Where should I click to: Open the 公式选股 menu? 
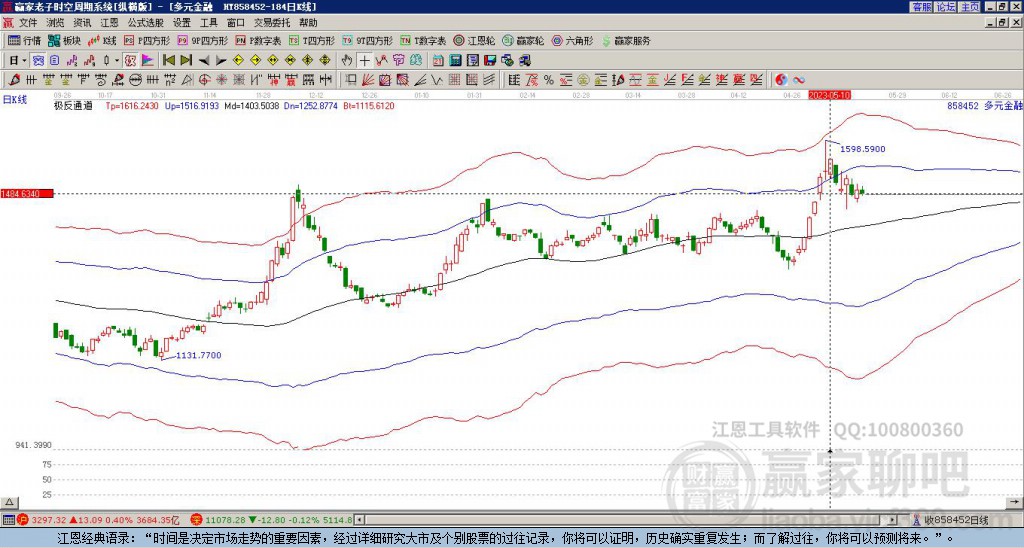[x=146, y=23]
